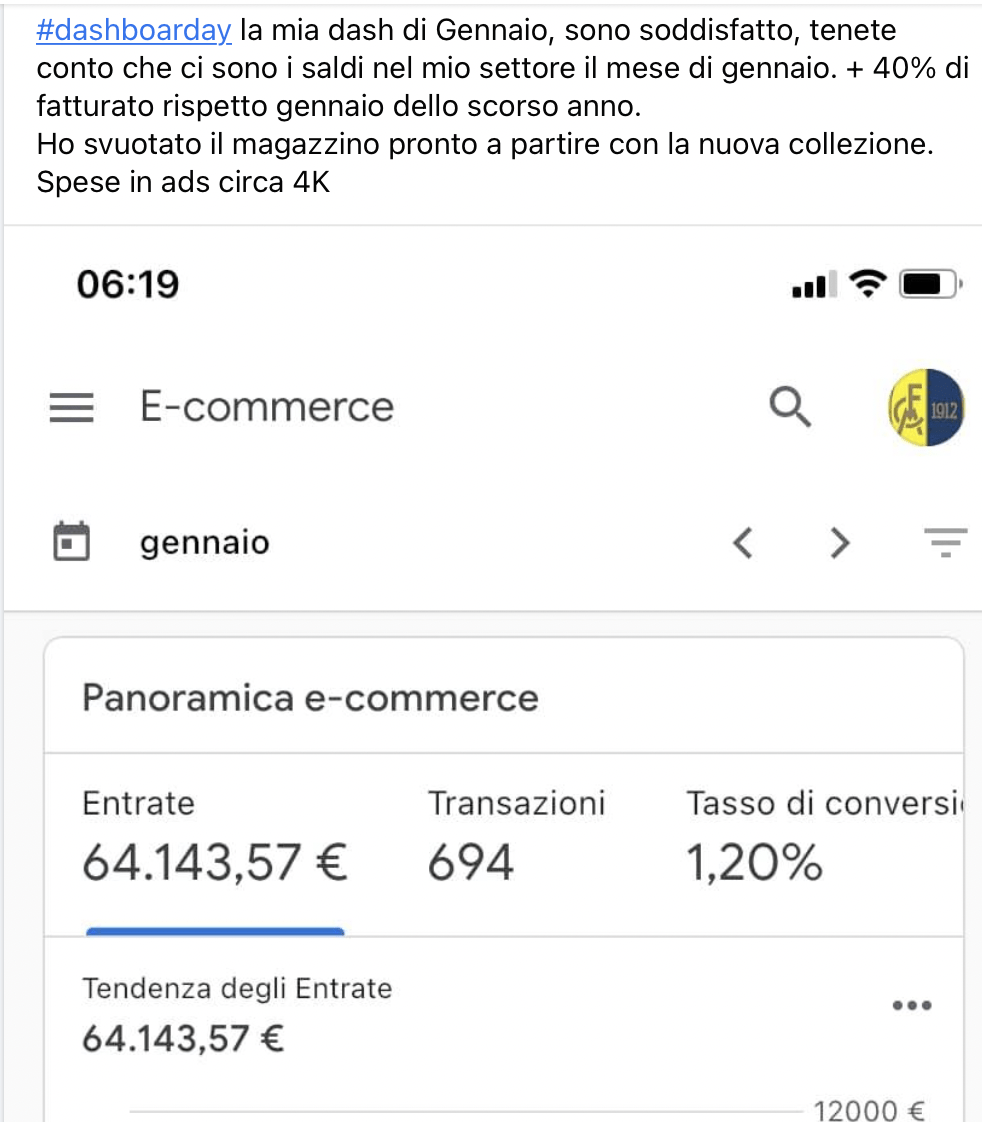Go to next month with right chevron
The image size is (982, 1122).
[x=840, y=542]
